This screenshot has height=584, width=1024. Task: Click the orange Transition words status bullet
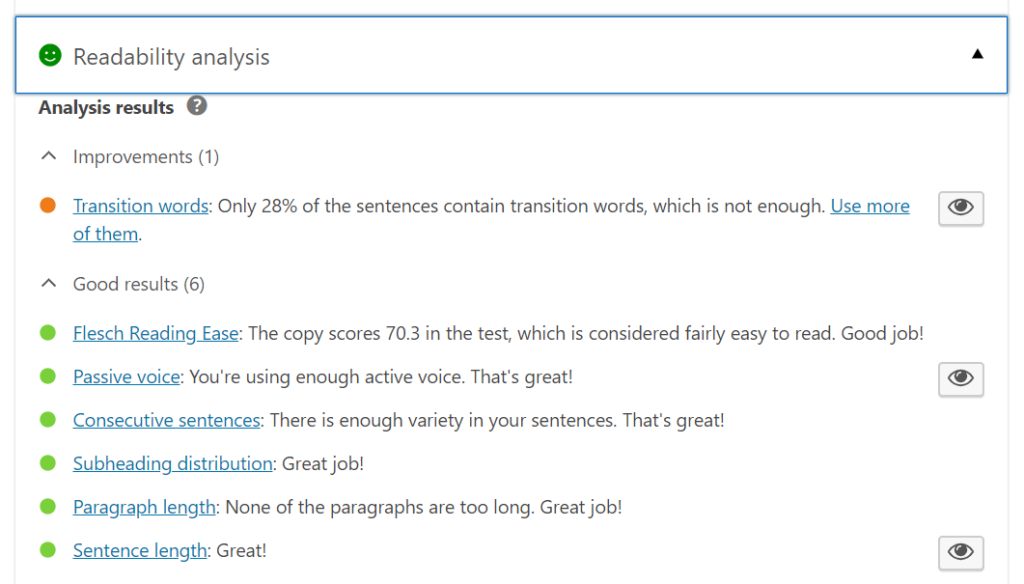coord(47,206)
